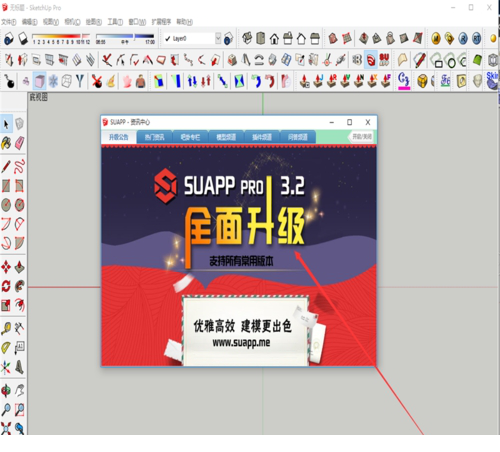Click the yellow rounded cube icon

[x=422, y=81]
